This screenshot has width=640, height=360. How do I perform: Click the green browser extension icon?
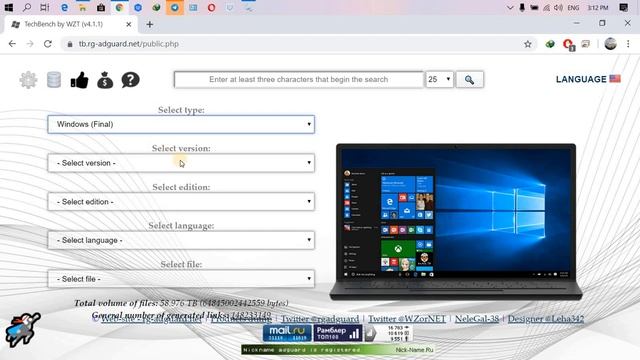click(550, 44)
